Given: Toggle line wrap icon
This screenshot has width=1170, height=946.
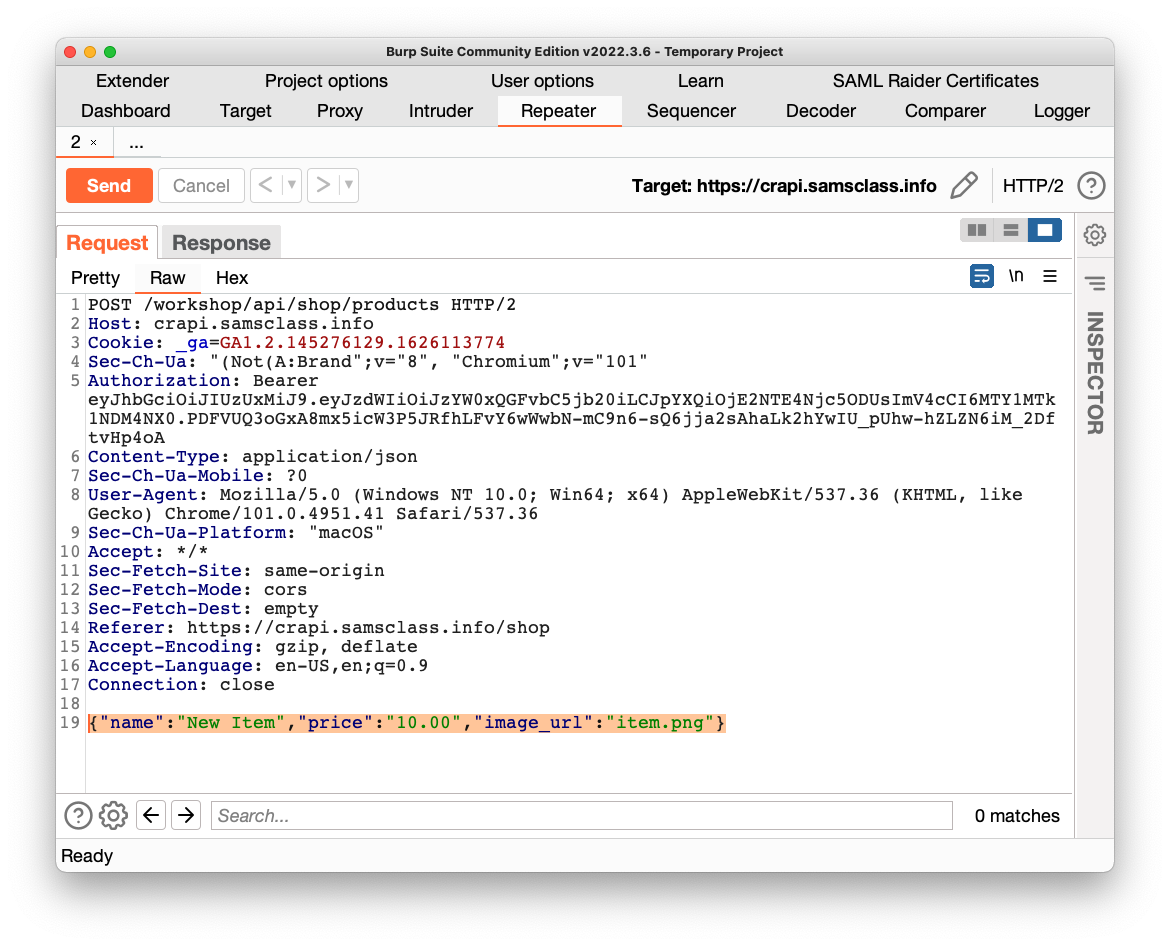Looking at the screenshot, I should point(981,276).
